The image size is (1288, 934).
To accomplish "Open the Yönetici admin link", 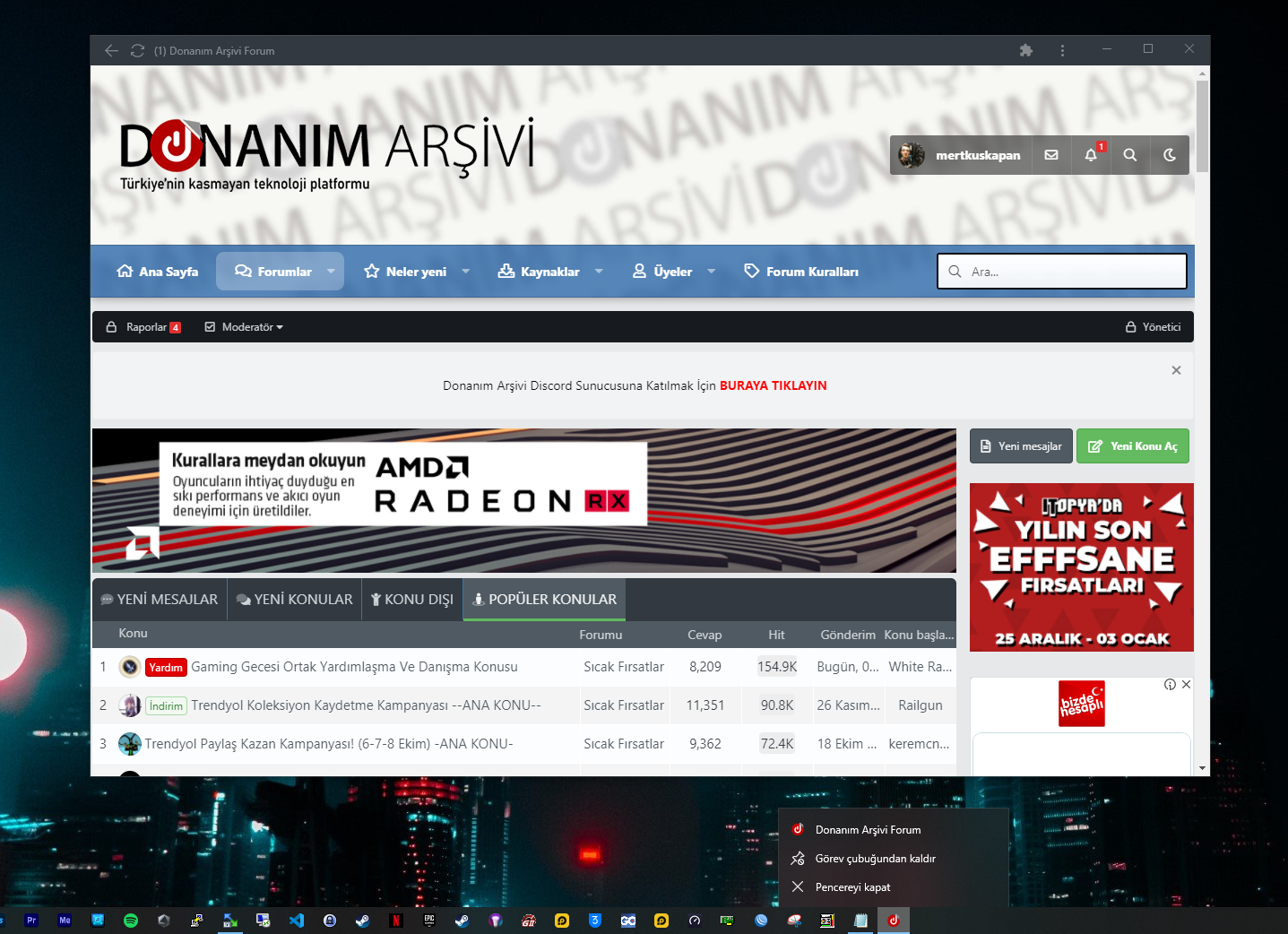I will coord(1154,327).
